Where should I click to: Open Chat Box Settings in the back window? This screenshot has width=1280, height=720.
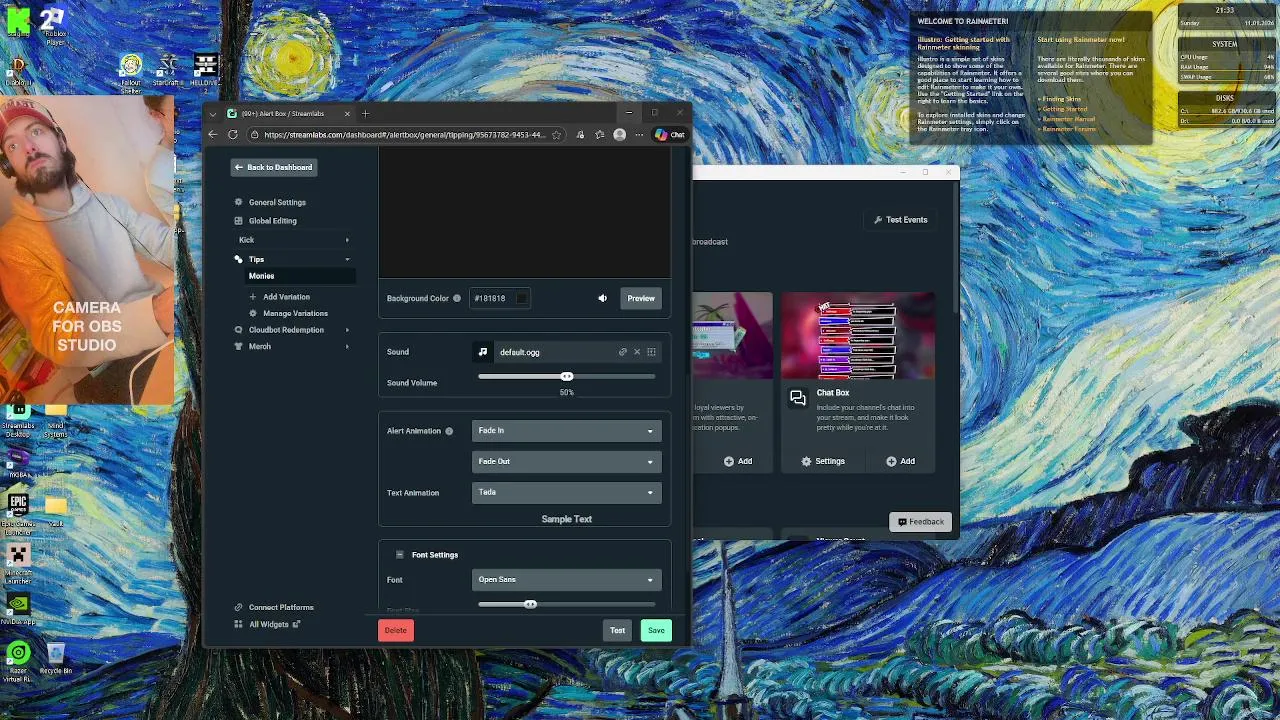click(x=823, y=461)
